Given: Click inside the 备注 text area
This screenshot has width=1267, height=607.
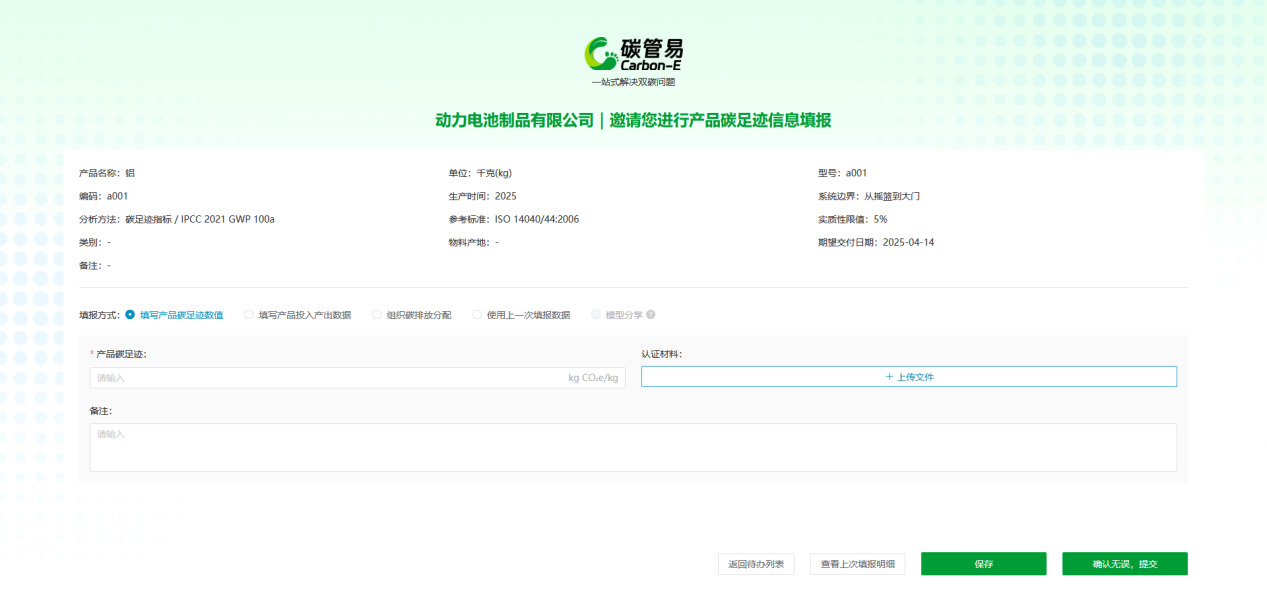Looking at the screenshot, I should (633, 447).
